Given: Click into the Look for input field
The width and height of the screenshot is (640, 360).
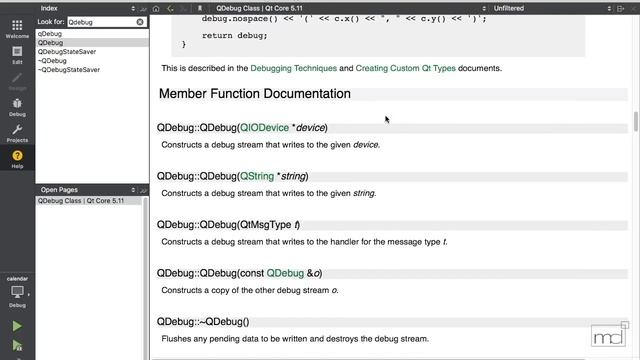Looking at the screenshot, I should [102, 22].
